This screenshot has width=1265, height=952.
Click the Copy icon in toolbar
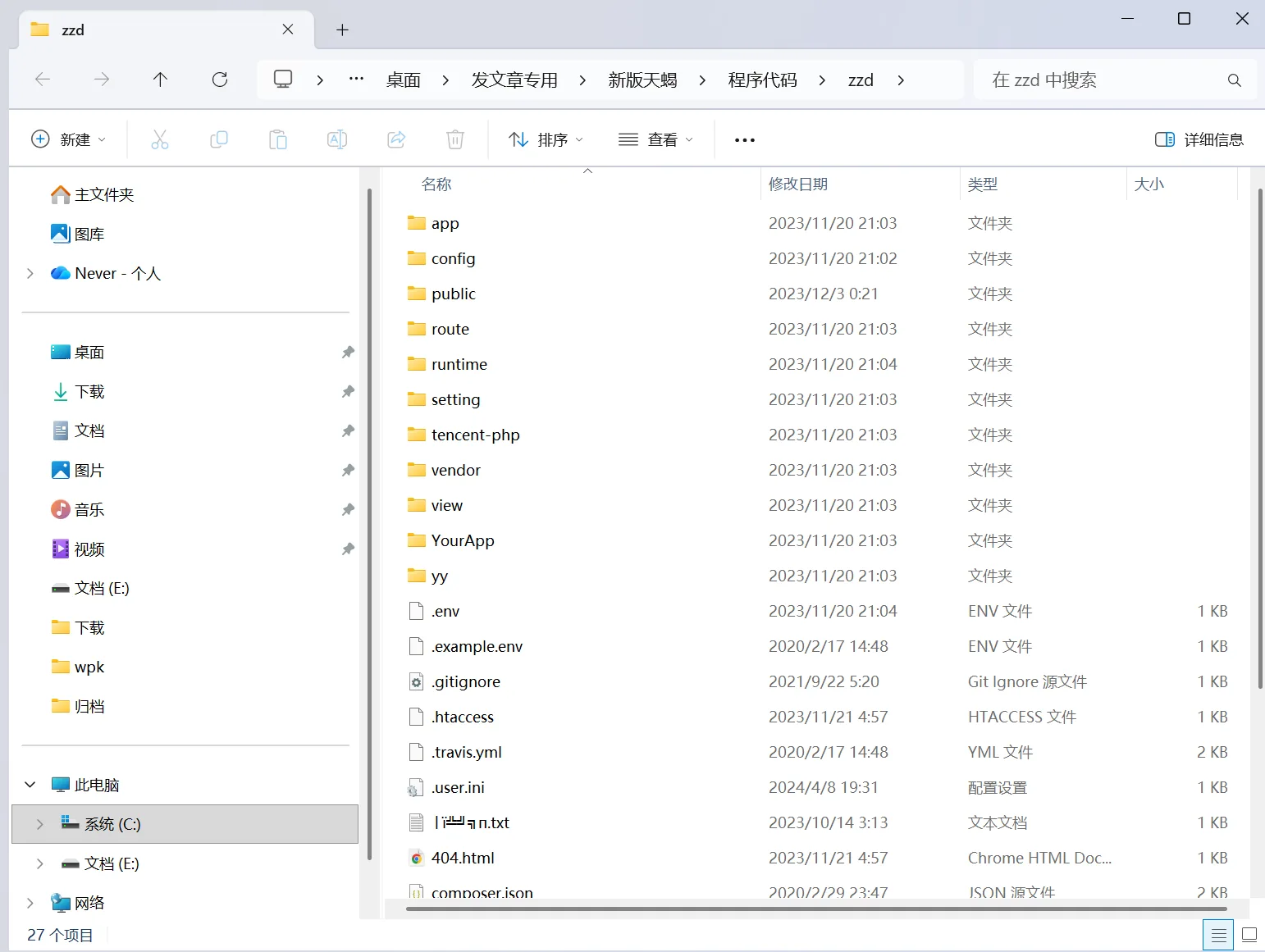pos(219,139)
